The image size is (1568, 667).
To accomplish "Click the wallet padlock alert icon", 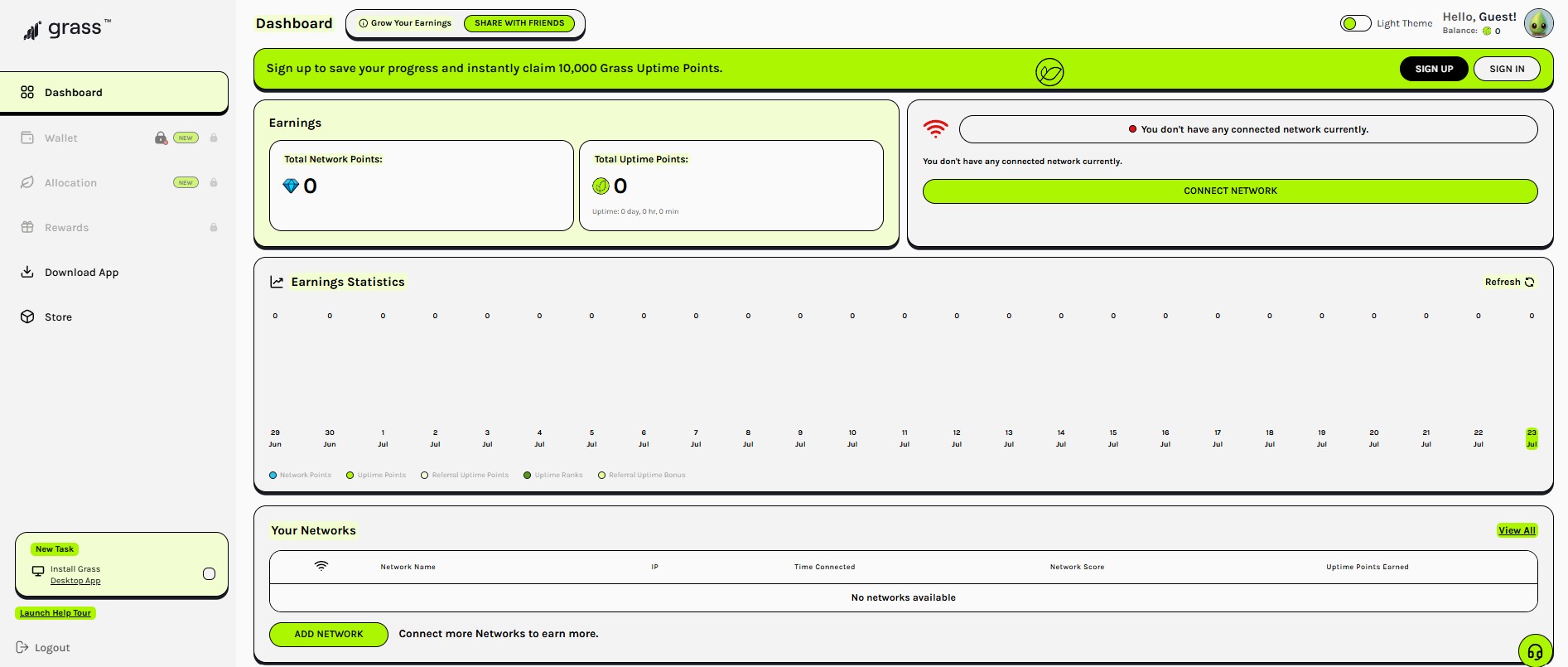I will (161, 138).
